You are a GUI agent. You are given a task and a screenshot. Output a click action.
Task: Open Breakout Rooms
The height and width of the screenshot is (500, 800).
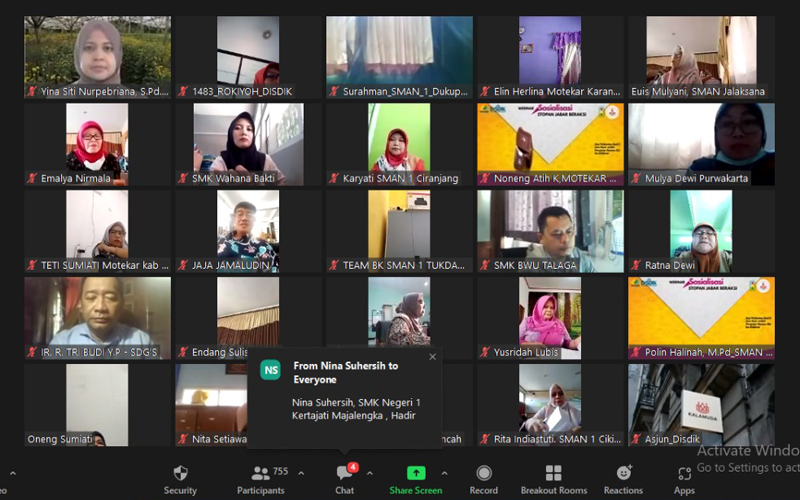click(x=553, y=478)
